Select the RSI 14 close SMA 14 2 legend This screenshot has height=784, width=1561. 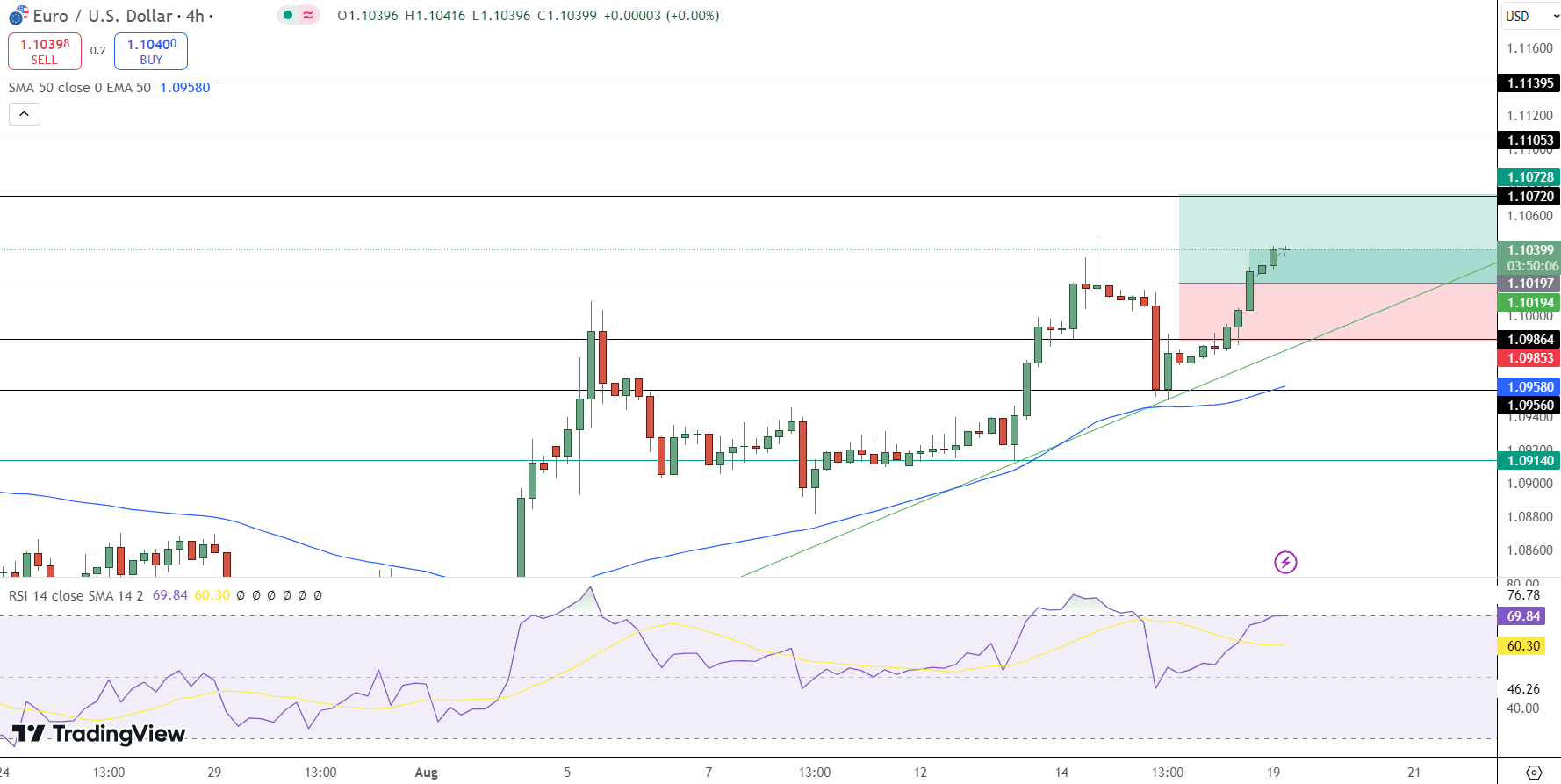76,595
